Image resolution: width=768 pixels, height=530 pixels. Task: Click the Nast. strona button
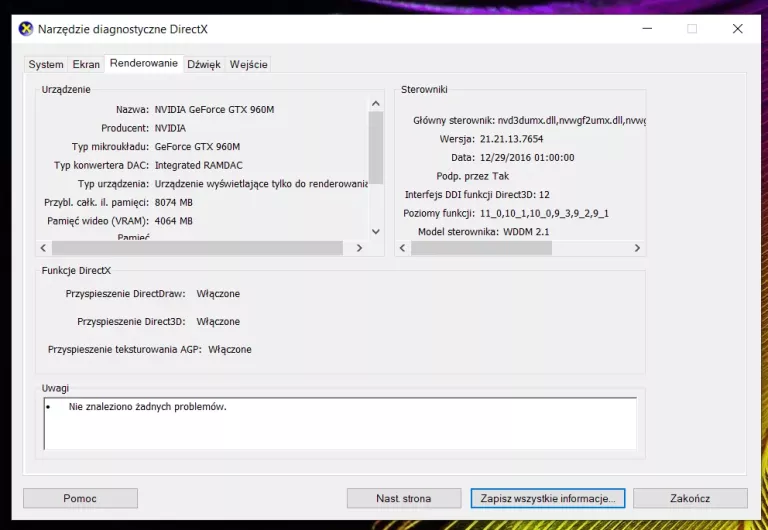404,498
